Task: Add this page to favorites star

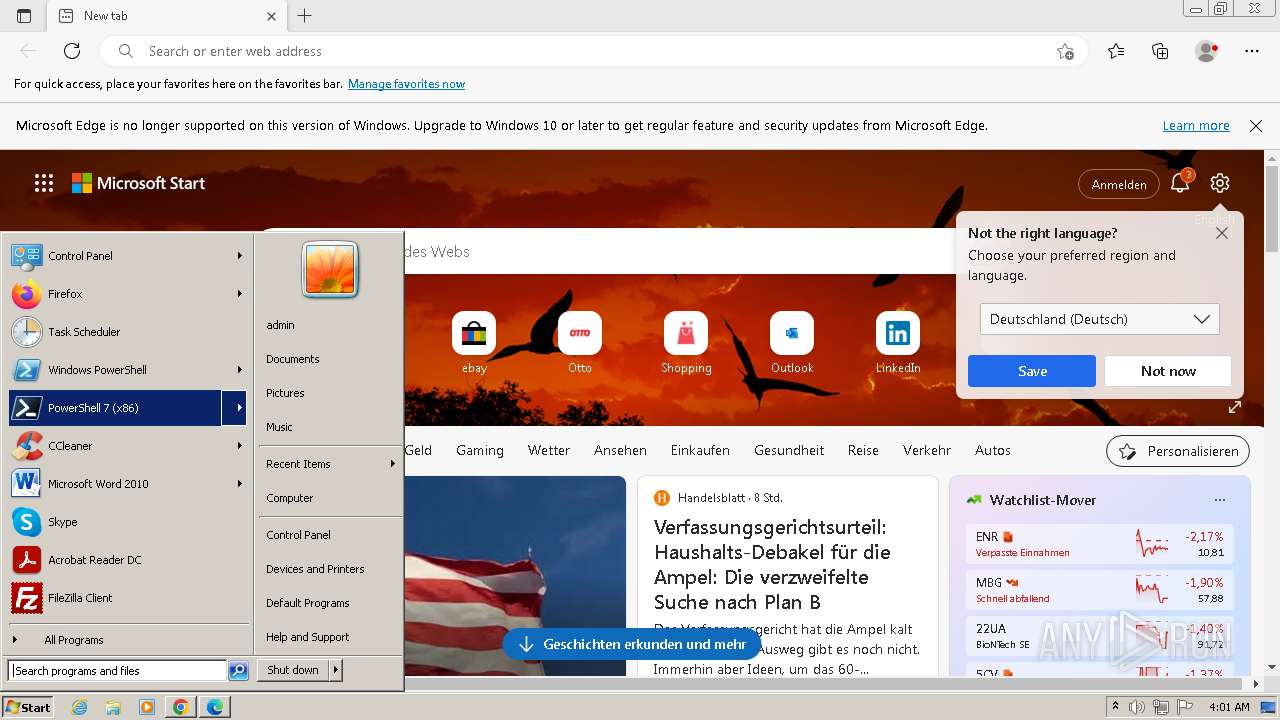Action: 1065,51
